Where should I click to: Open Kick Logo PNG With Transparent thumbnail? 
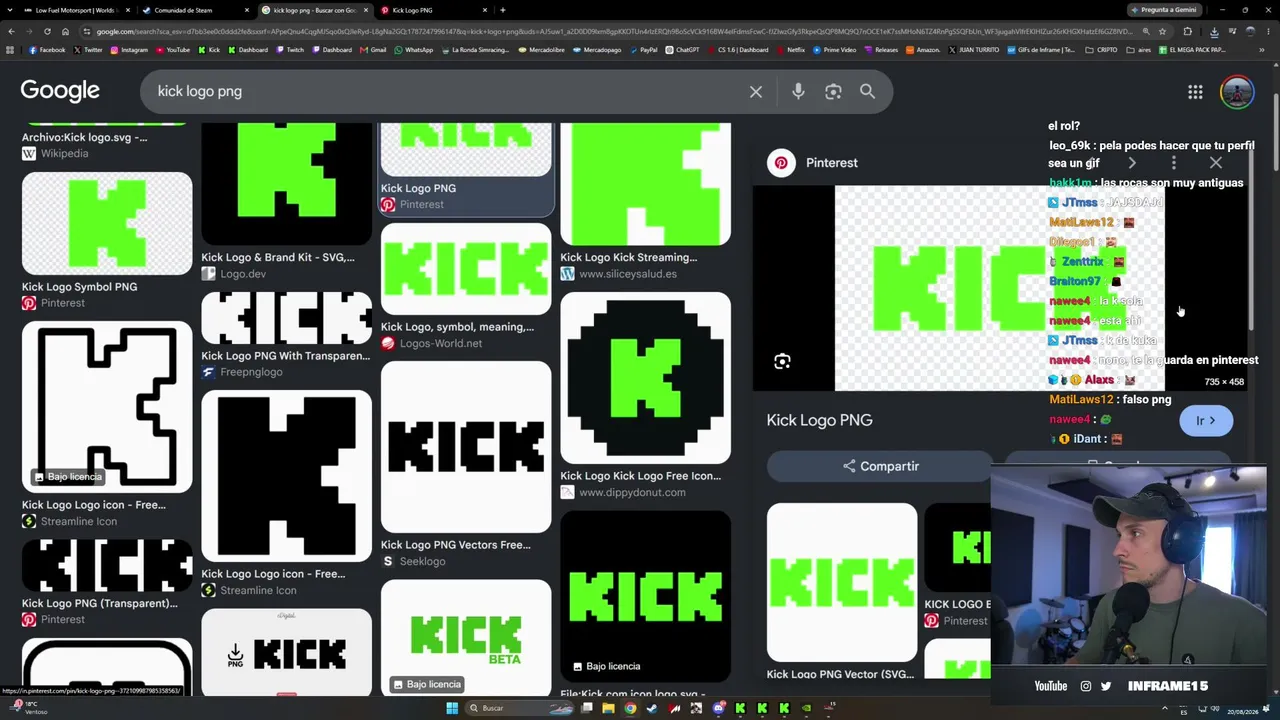(286, 317)
